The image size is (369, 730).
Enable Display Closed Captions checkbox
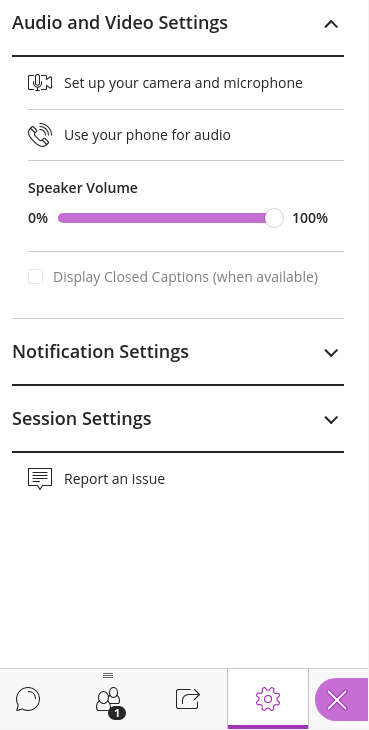pos(35,277)
